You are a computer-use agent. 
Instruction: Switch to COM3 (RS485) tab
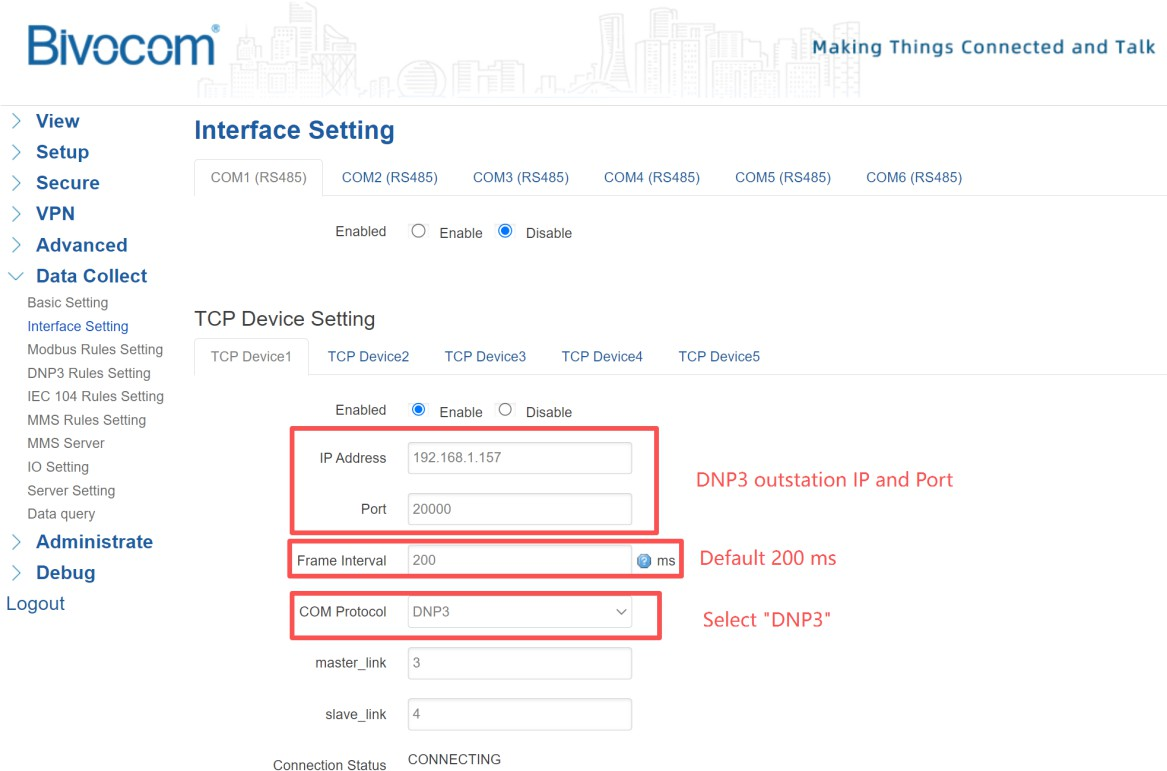pyautogui.click(x=520, y=177)
